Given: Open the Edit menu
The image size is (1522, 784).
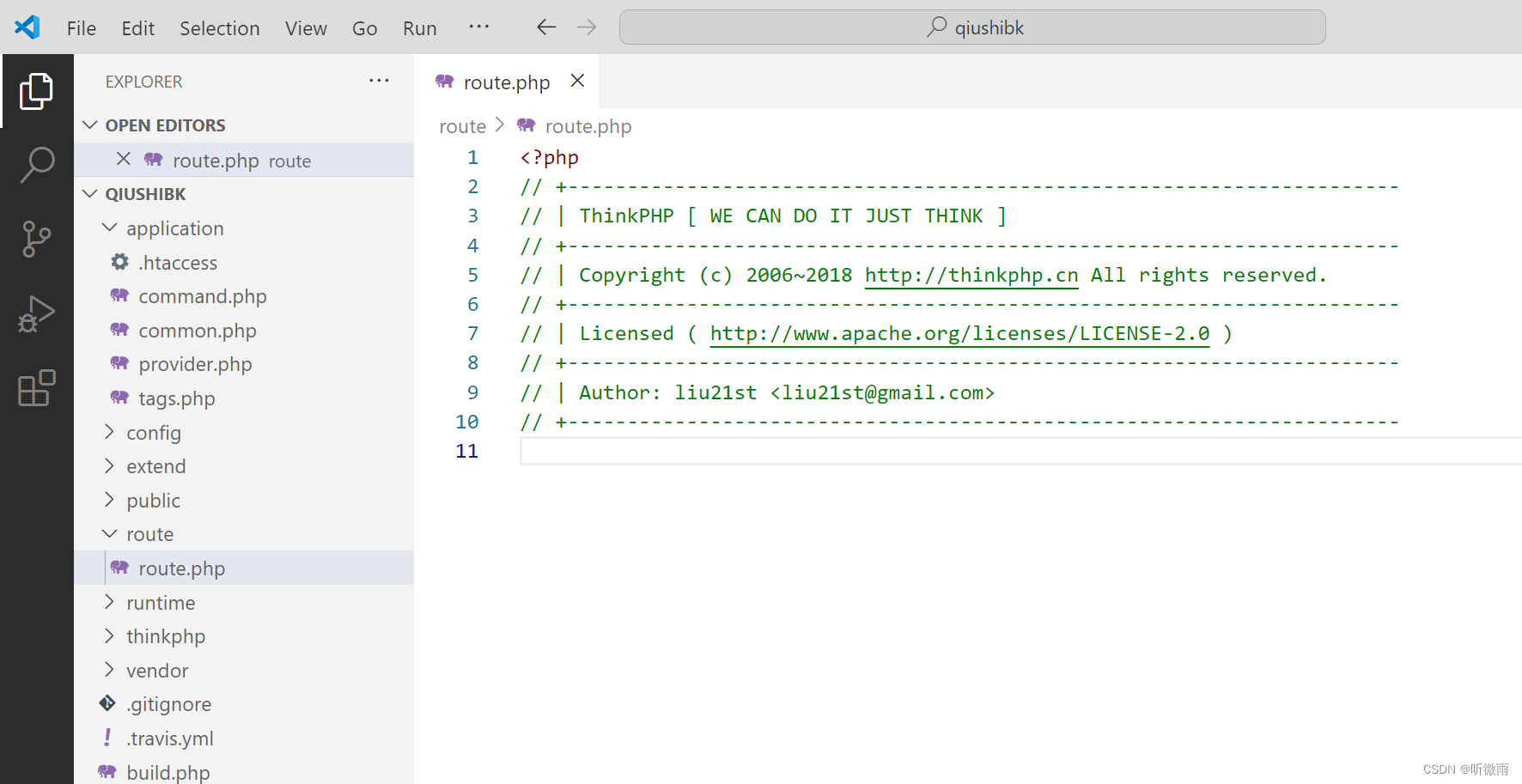Looking at the screenshot, I should (x=137, y=28).
